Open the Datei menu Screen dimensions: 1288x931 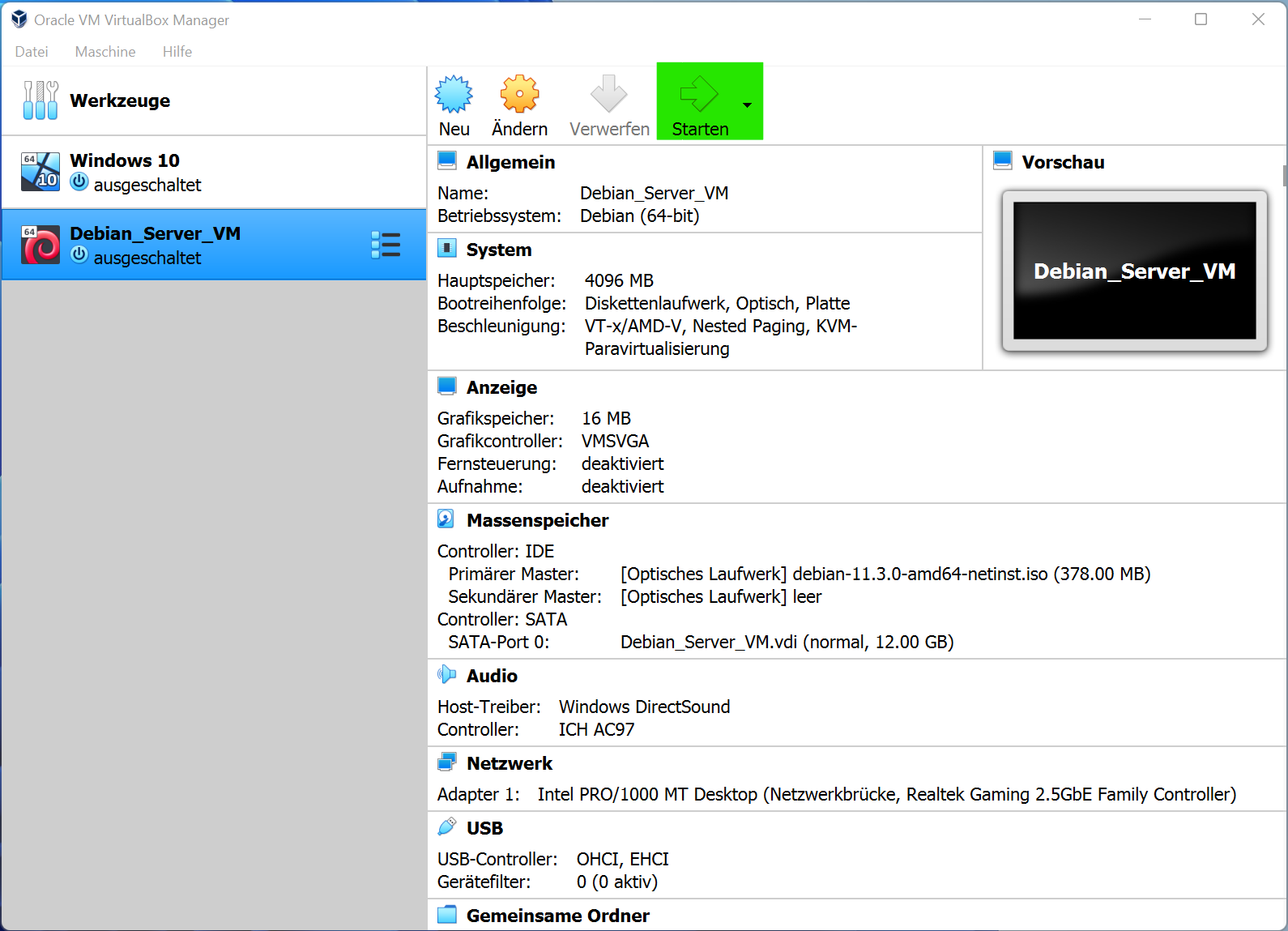point(32,52)
